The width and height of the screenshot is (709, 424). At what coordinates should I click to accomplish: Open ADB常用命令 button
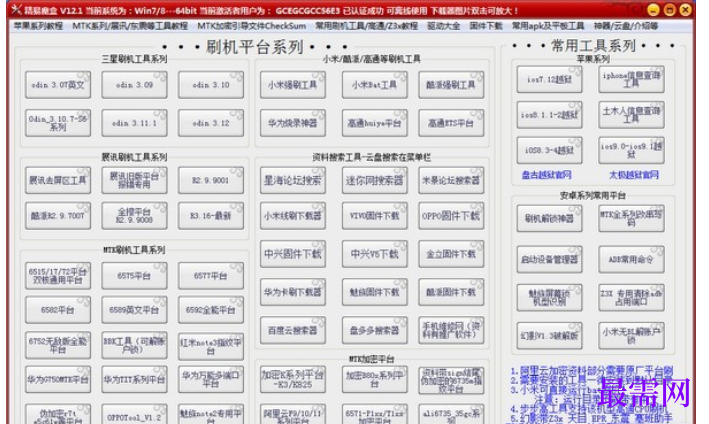(631, 259)
